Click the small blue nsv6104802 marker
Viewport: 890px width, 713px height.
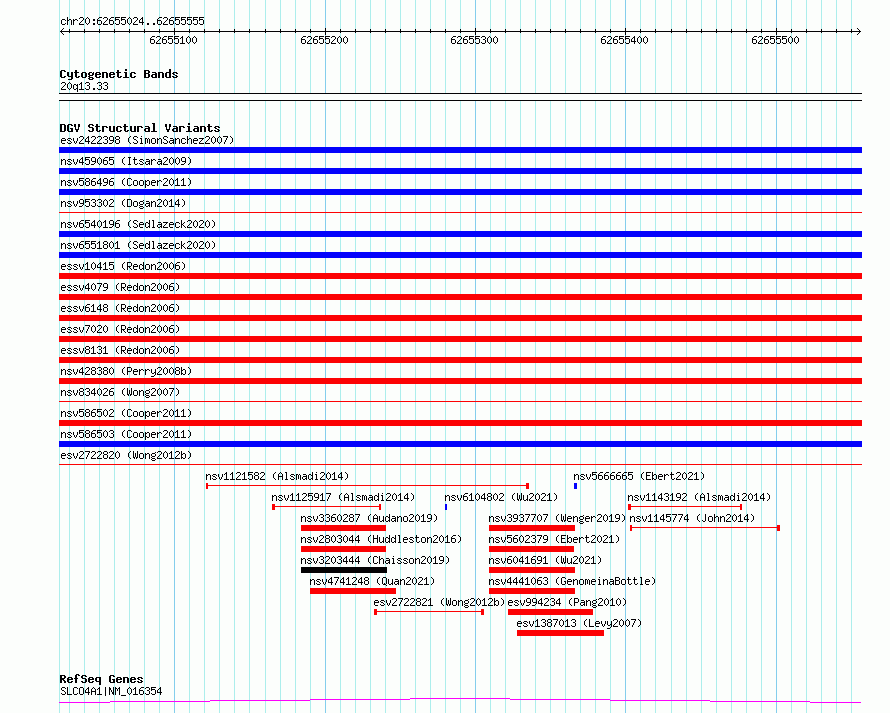click(446, 507)
